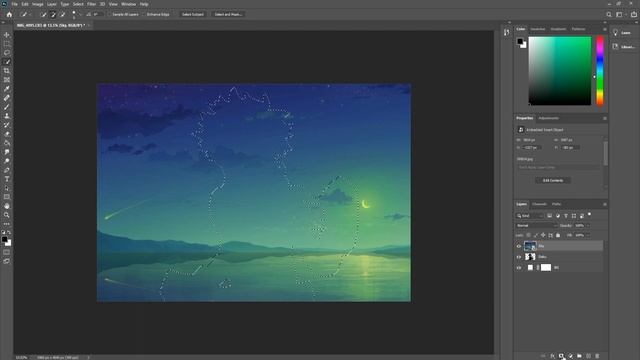Select the Zoom tool

(x=7, y=215)
